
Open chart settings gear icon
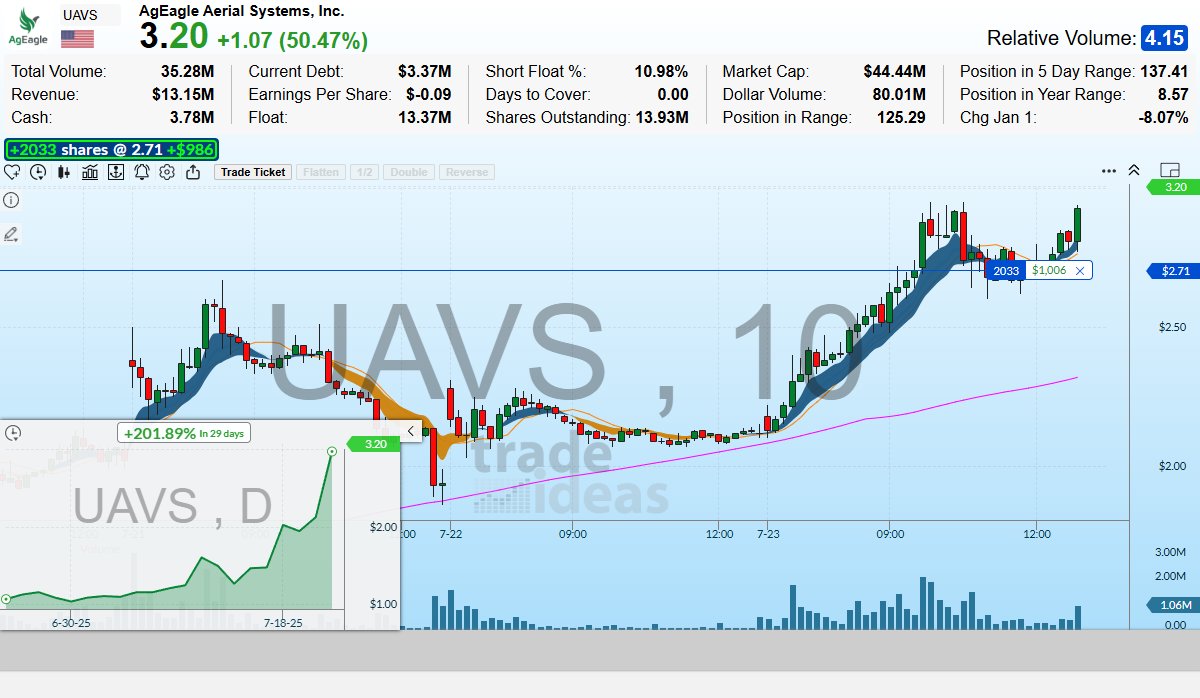pos(167,172)
